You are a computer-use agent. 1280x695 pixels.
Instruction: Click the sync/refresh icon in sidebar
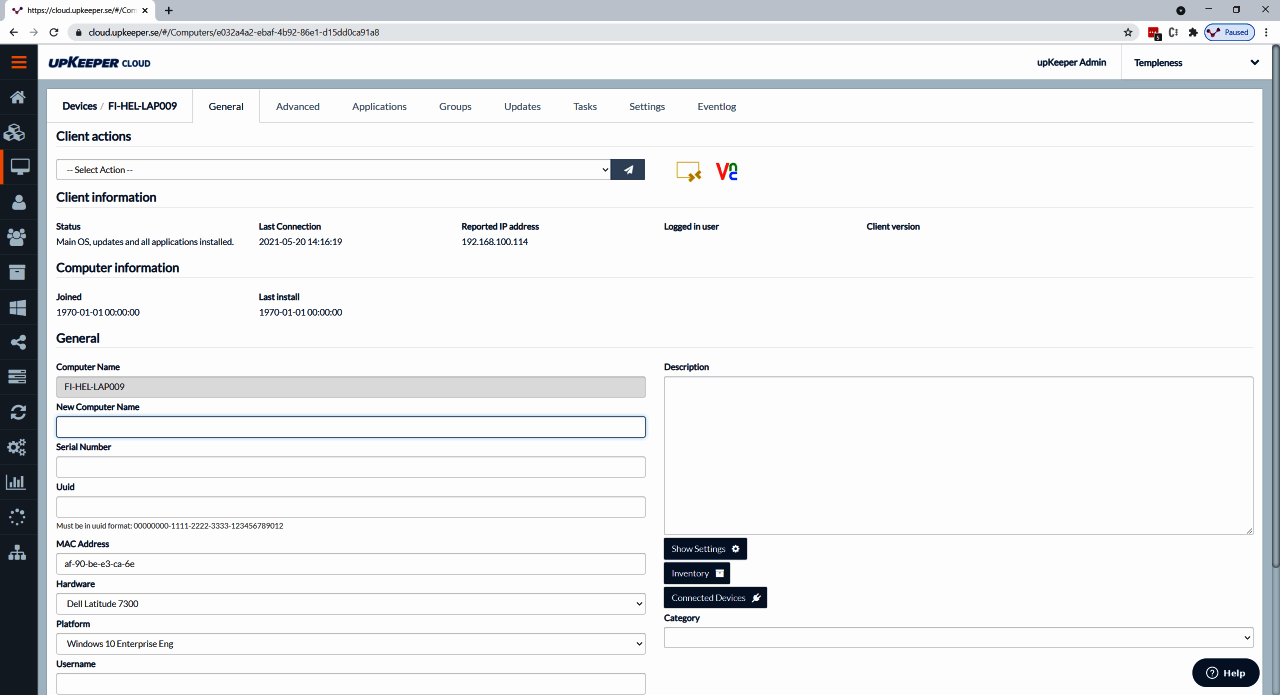coord(20,412)
